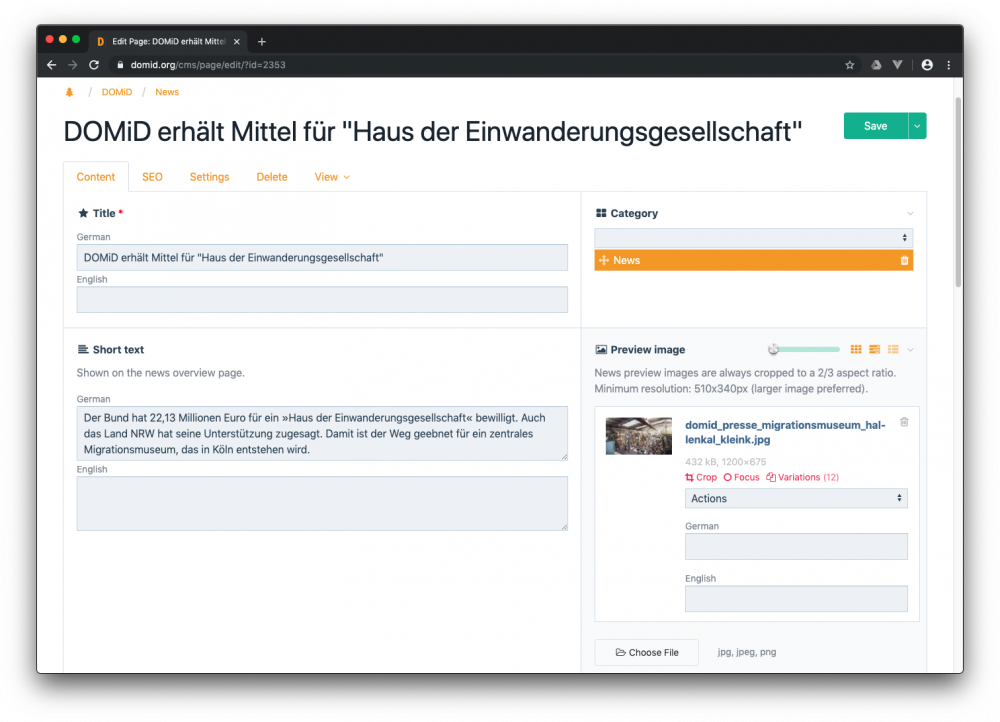Collapse the Category panel with its chevron
The height and width of the screenshot is (722, 1000).
pyautogui.click(x=908, y=213)
